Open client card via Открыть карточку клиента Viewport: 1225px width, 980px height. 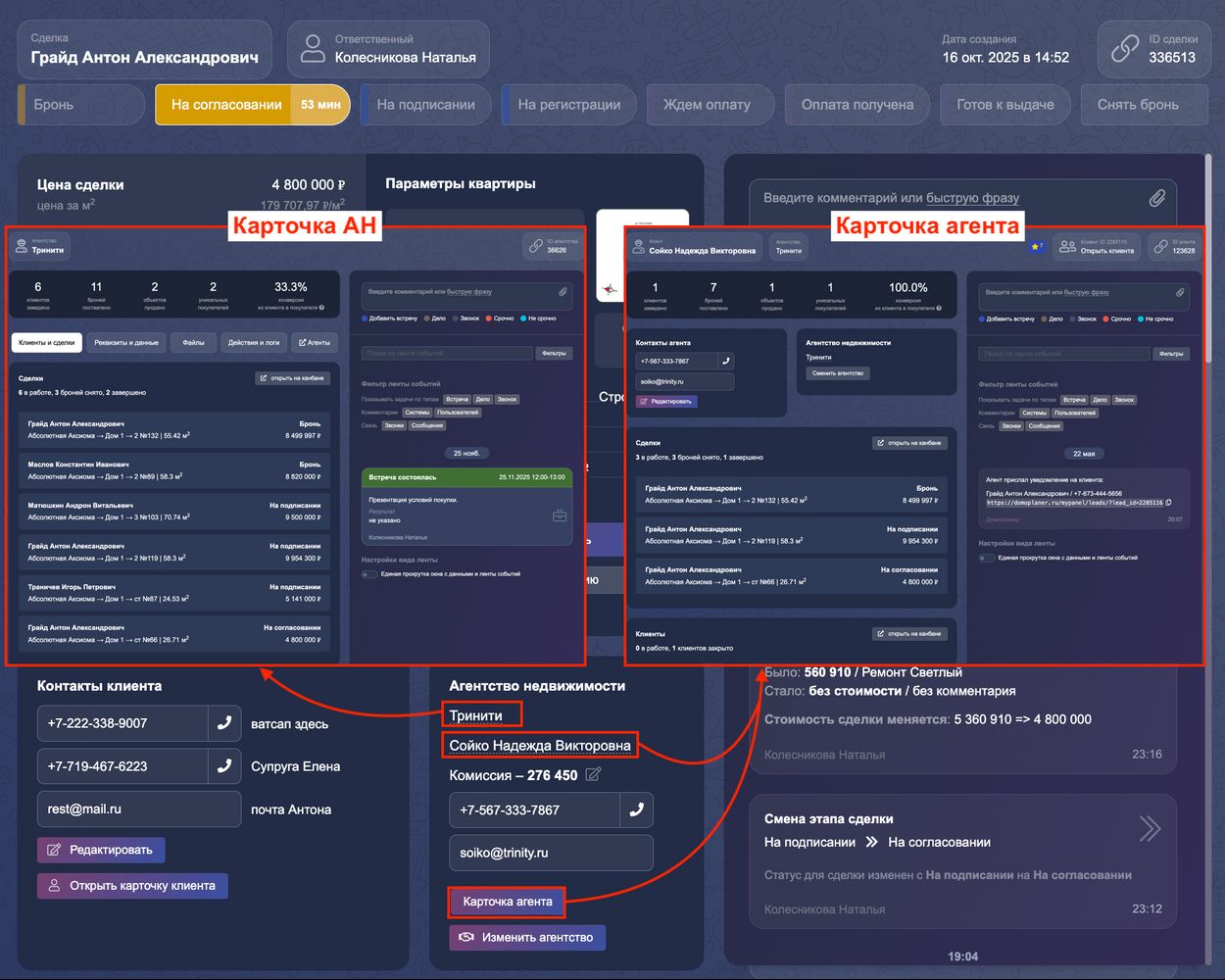click(x=132, y=886)
